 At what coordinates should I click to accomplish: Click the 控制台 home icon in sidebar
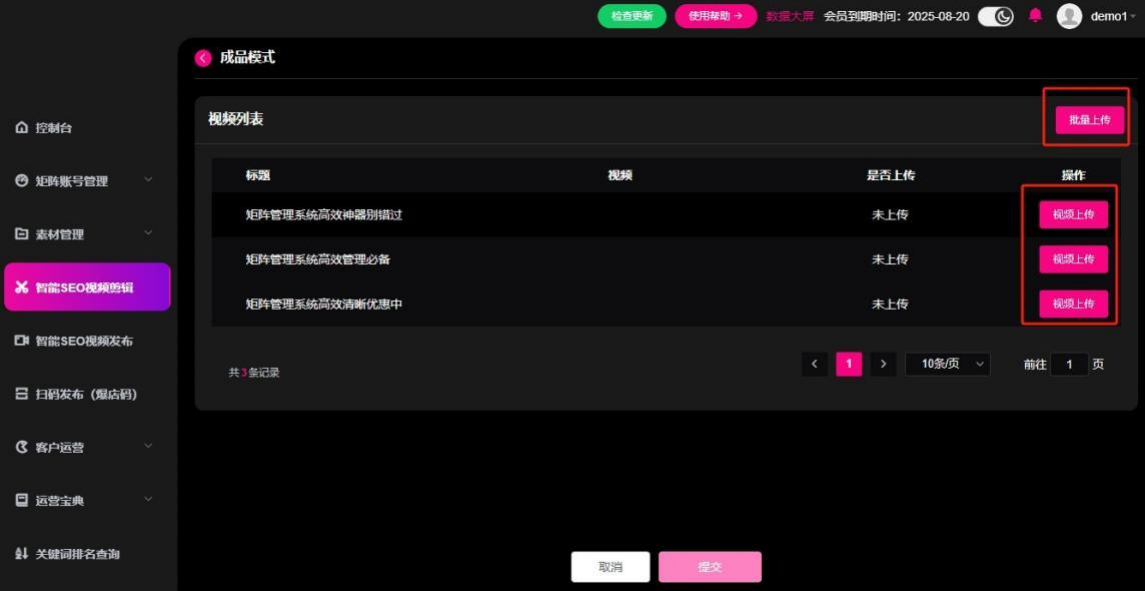(21, 128)
